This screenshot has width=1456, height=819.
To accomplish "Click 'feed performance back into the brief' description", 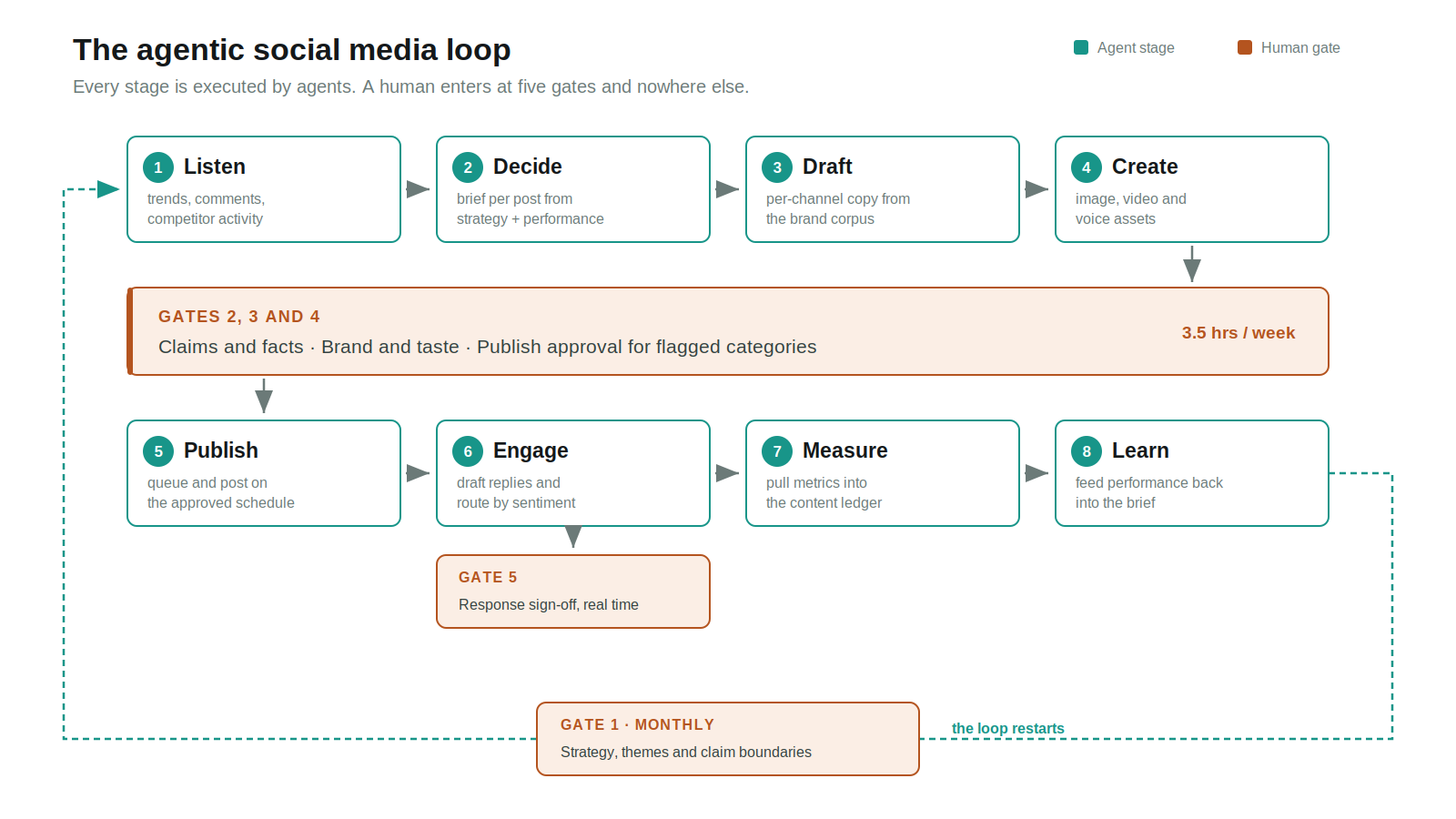I will point(1149,492).
